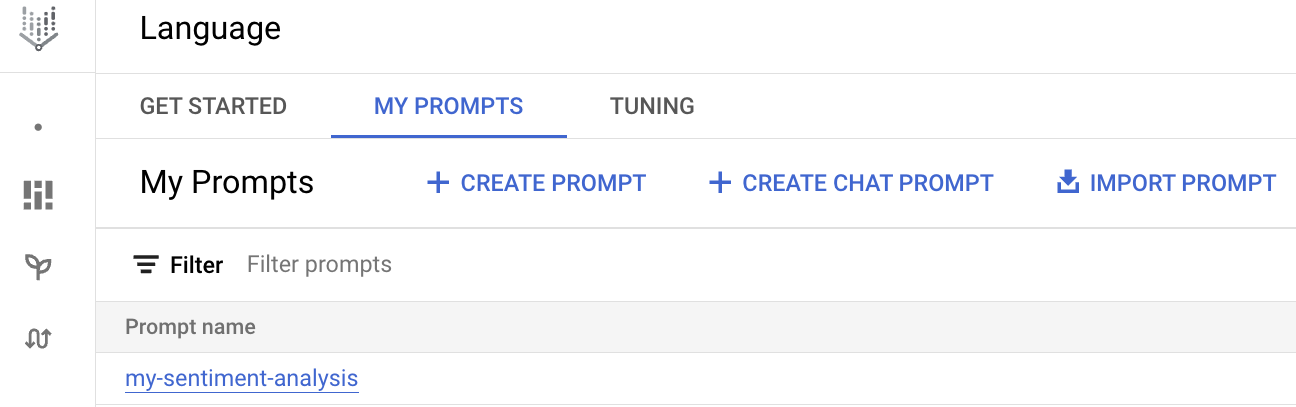Image resolution: width=1296 pixels, height=407 pixels.
Task: Open the Dashboard icon in the sidebar
Action: pyautogui.click(x=38, y=195)
